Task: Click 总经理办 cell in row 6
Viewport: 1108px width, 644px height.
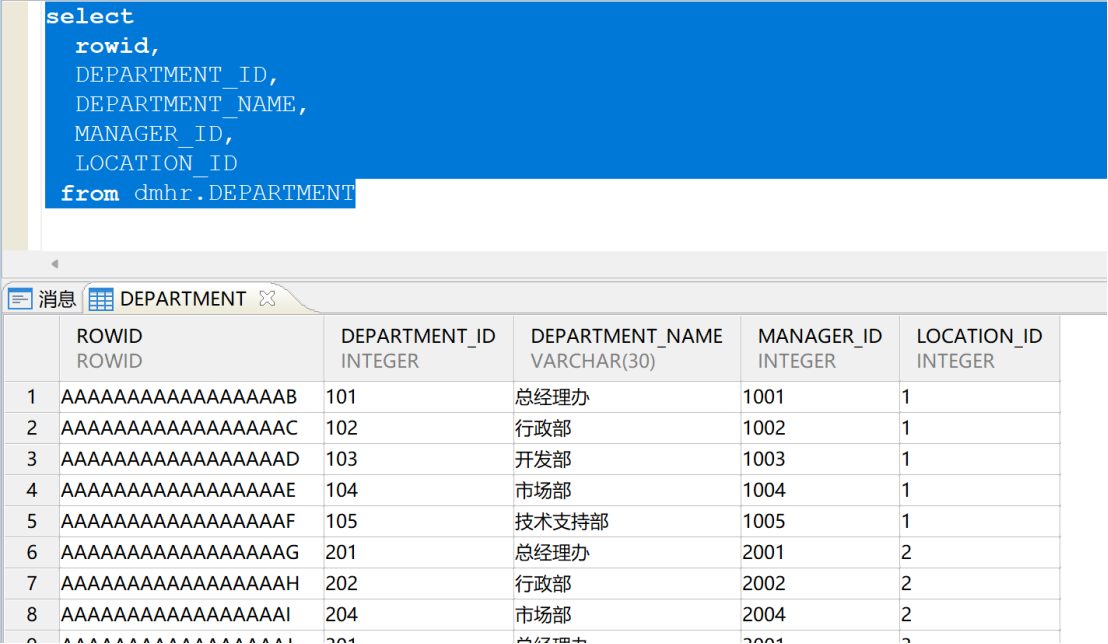Action: [x=627, y=553]
